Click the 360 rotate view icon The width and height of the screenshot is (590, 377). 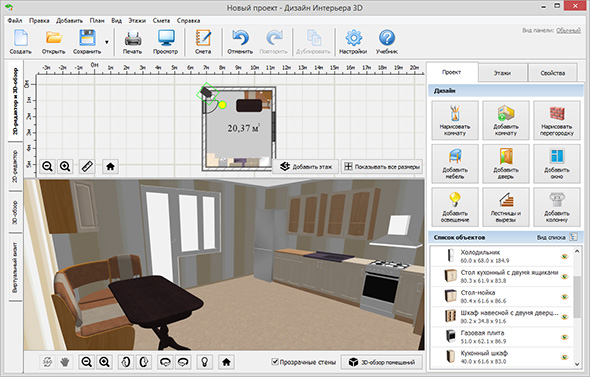tap(47, 362)
